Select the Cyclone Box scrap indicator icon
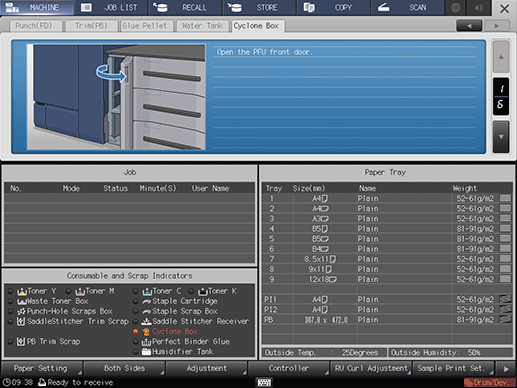Viewport: 517px width, 388px height. point(146,331)
